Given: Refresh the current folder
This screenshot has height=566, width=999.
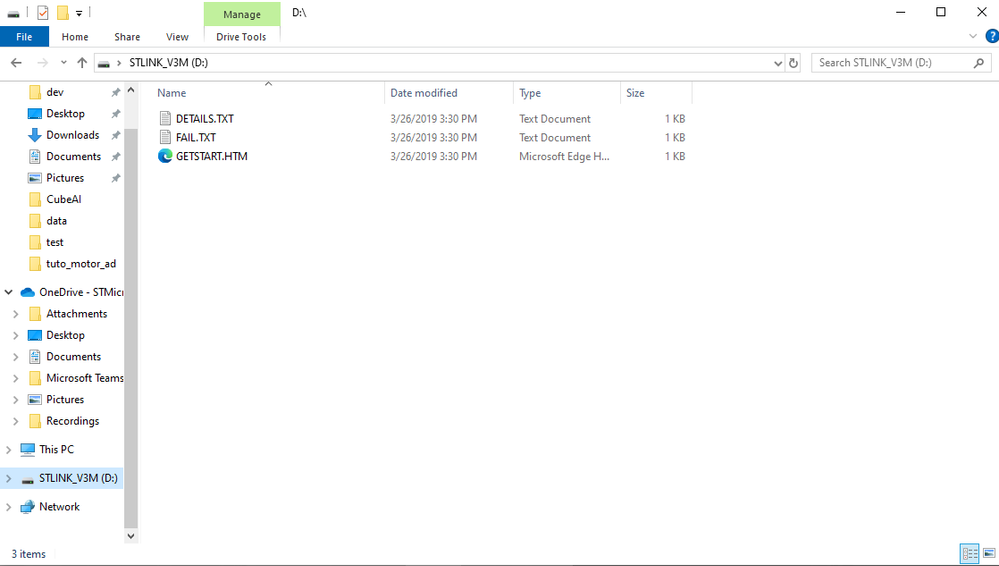Looking at the screenshot, I should tap(793, 63).
